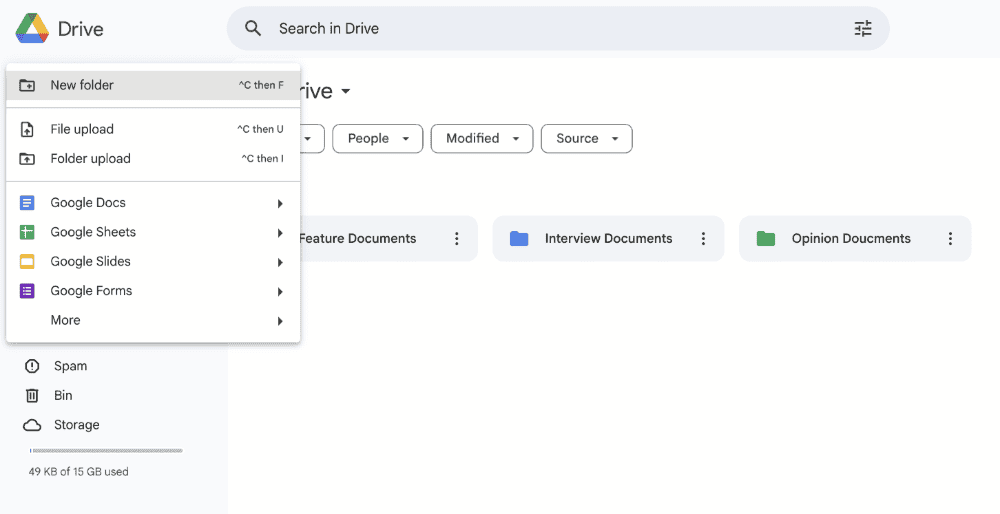1000x514 pixels.
Task: Expand the Modified filter dropdown
Action: [x=482, y=139]
